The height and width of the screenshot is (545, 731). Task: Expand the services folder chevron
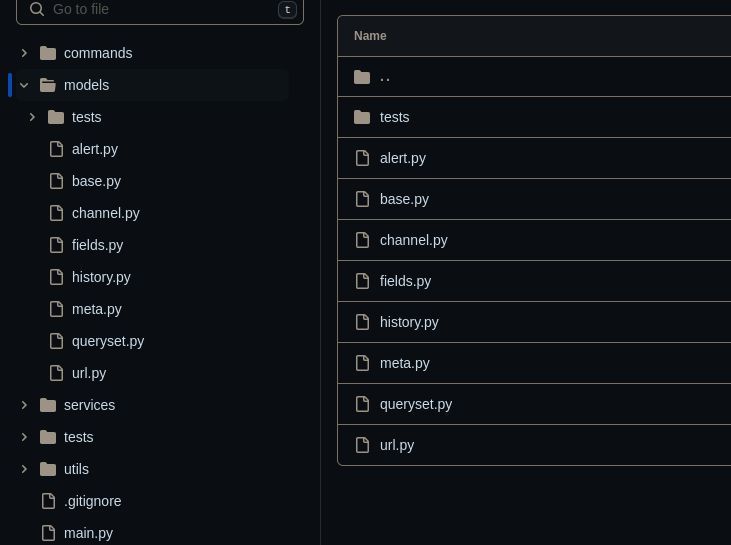(x=24, y=405)
